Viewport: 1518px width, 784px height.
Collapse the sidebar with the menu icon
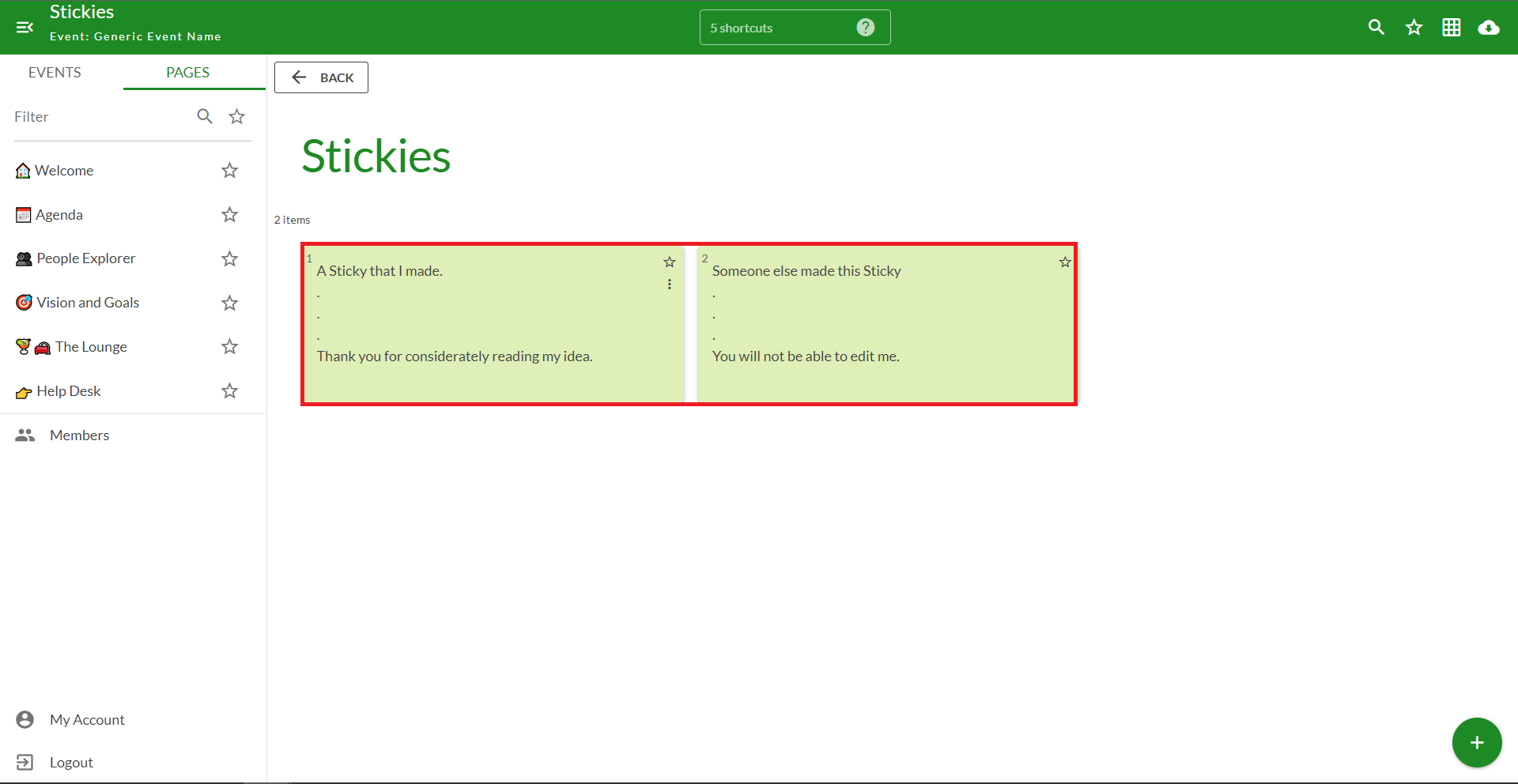click(x=25, y=28)
